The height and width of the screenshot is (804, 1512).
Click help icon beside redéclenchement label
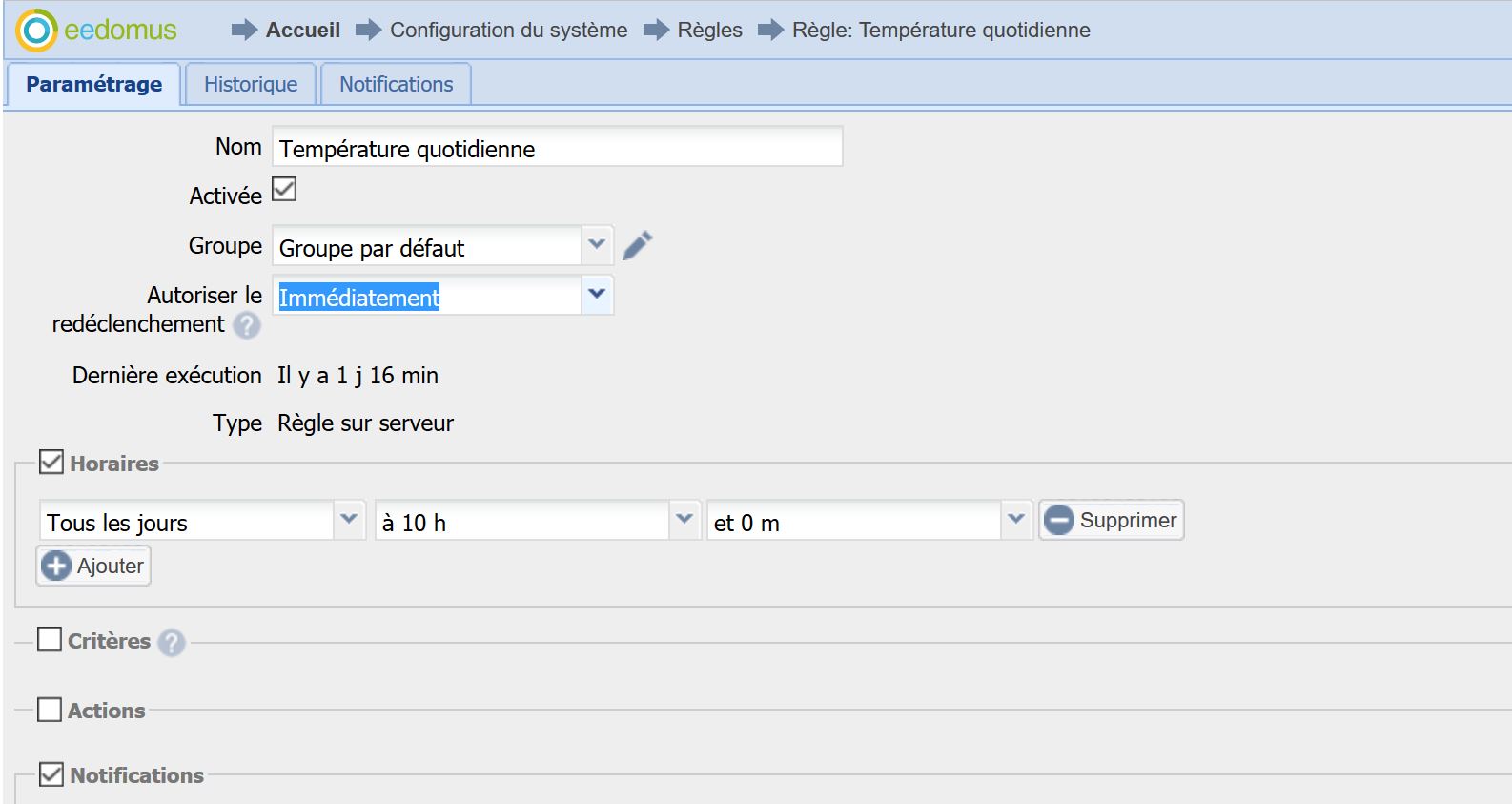point(247,326)
